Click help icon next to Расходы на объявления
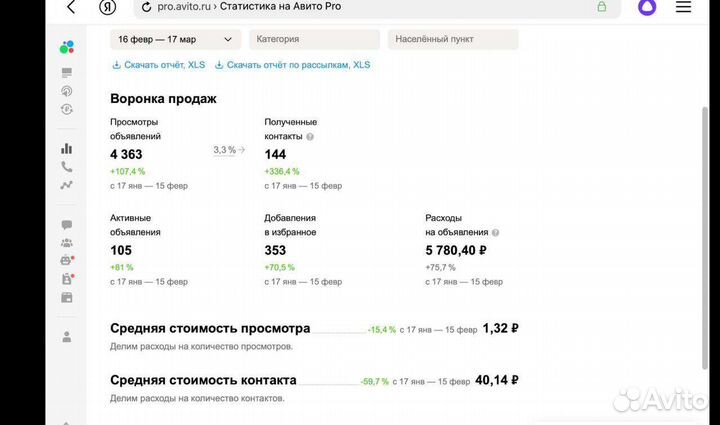This screenshot has height=425, width=720. tap(495, 233)
